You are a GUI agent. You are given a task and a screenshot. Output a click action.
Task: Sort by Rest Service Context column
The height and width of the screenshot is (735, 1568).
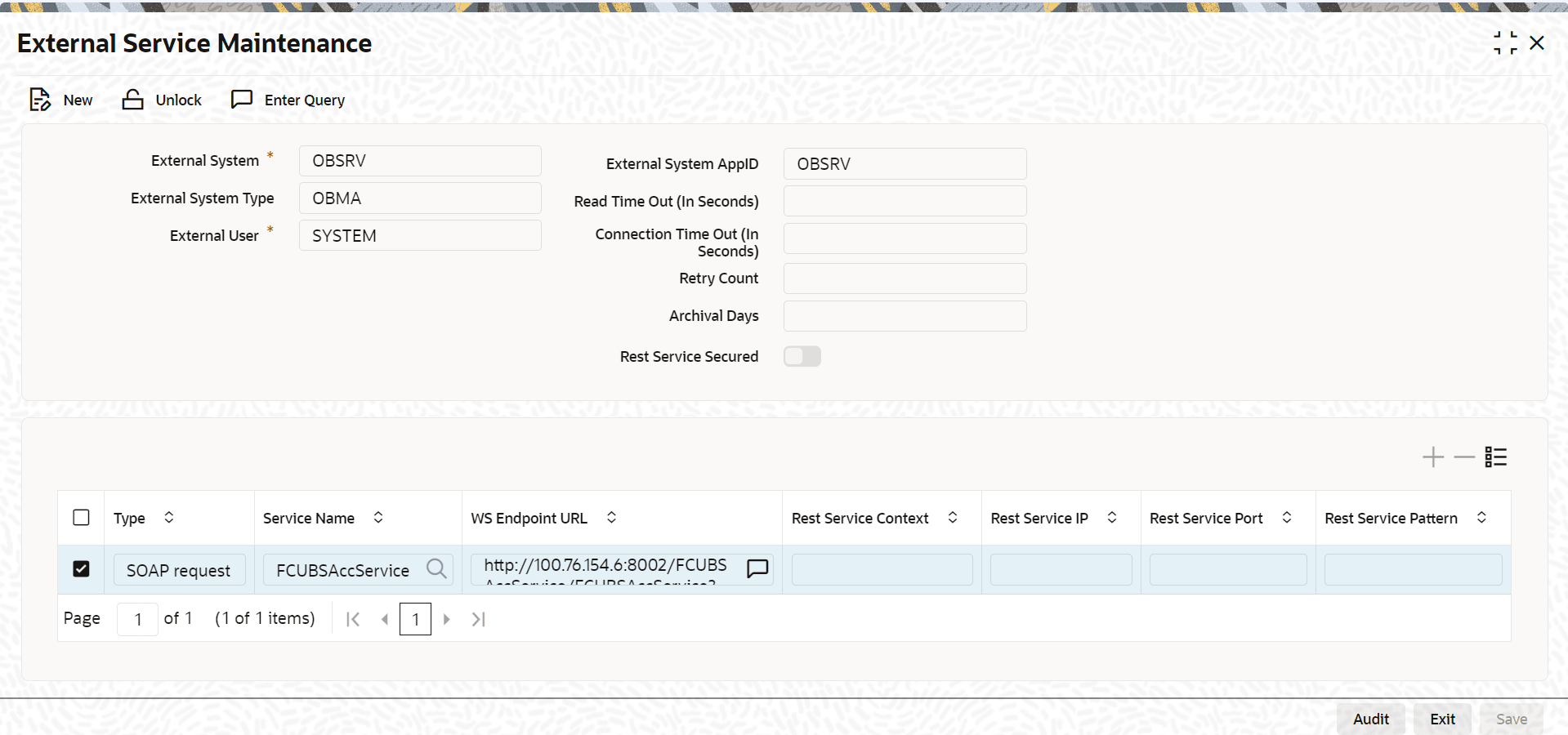pyautogui.click(x=953, y=517)
